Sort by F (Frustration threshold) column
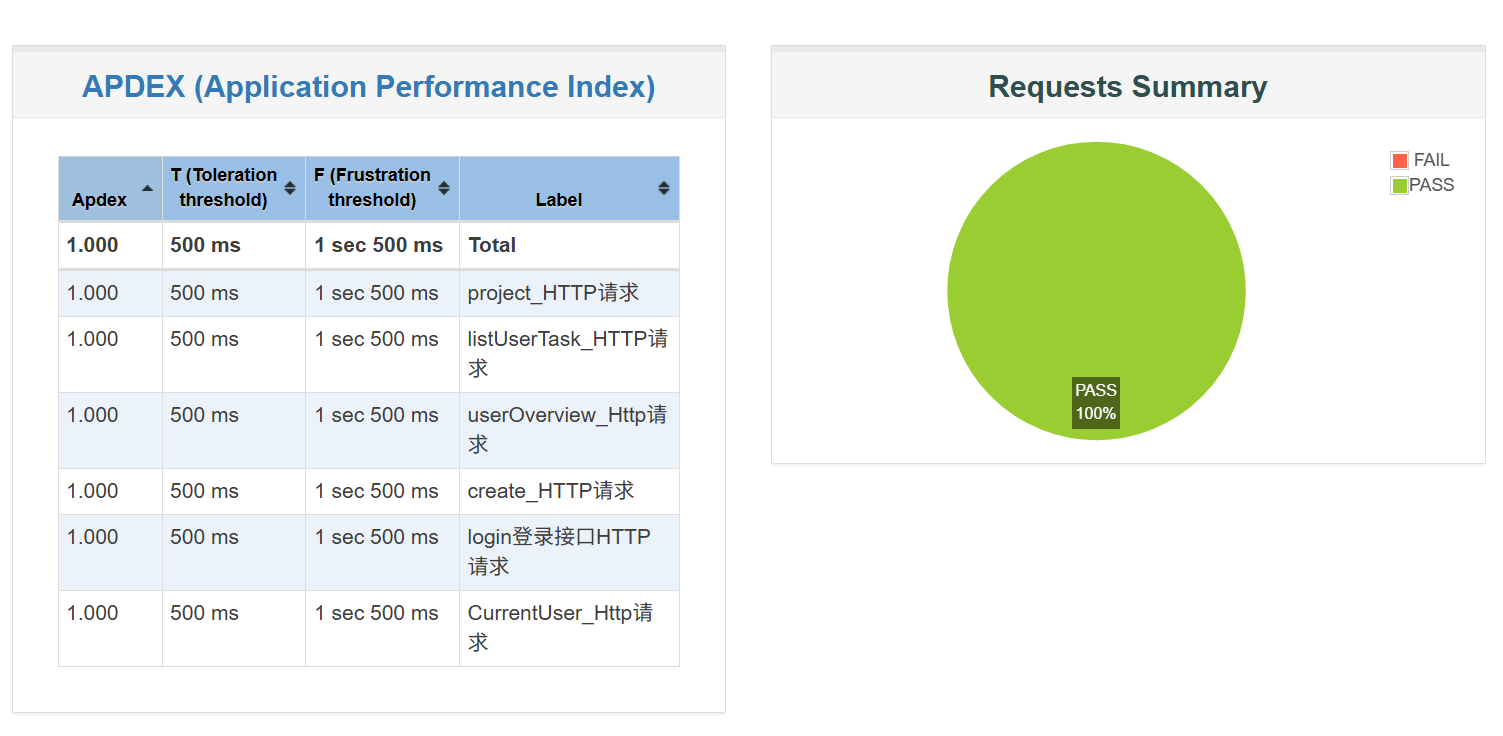The width and height of the screenshot is (1503, 736). coord(382,188)
